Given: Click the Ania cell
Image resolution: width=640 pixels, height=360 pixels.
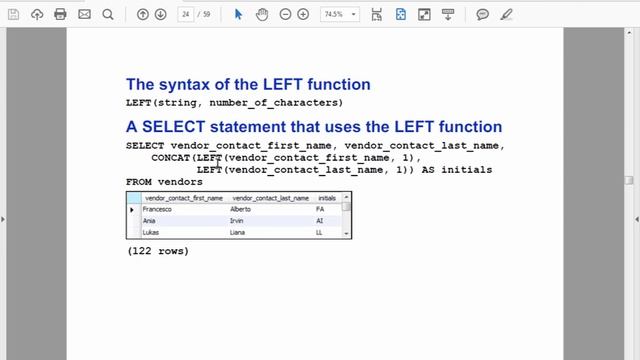Looking at the screenshot, I should click(149, 220).
